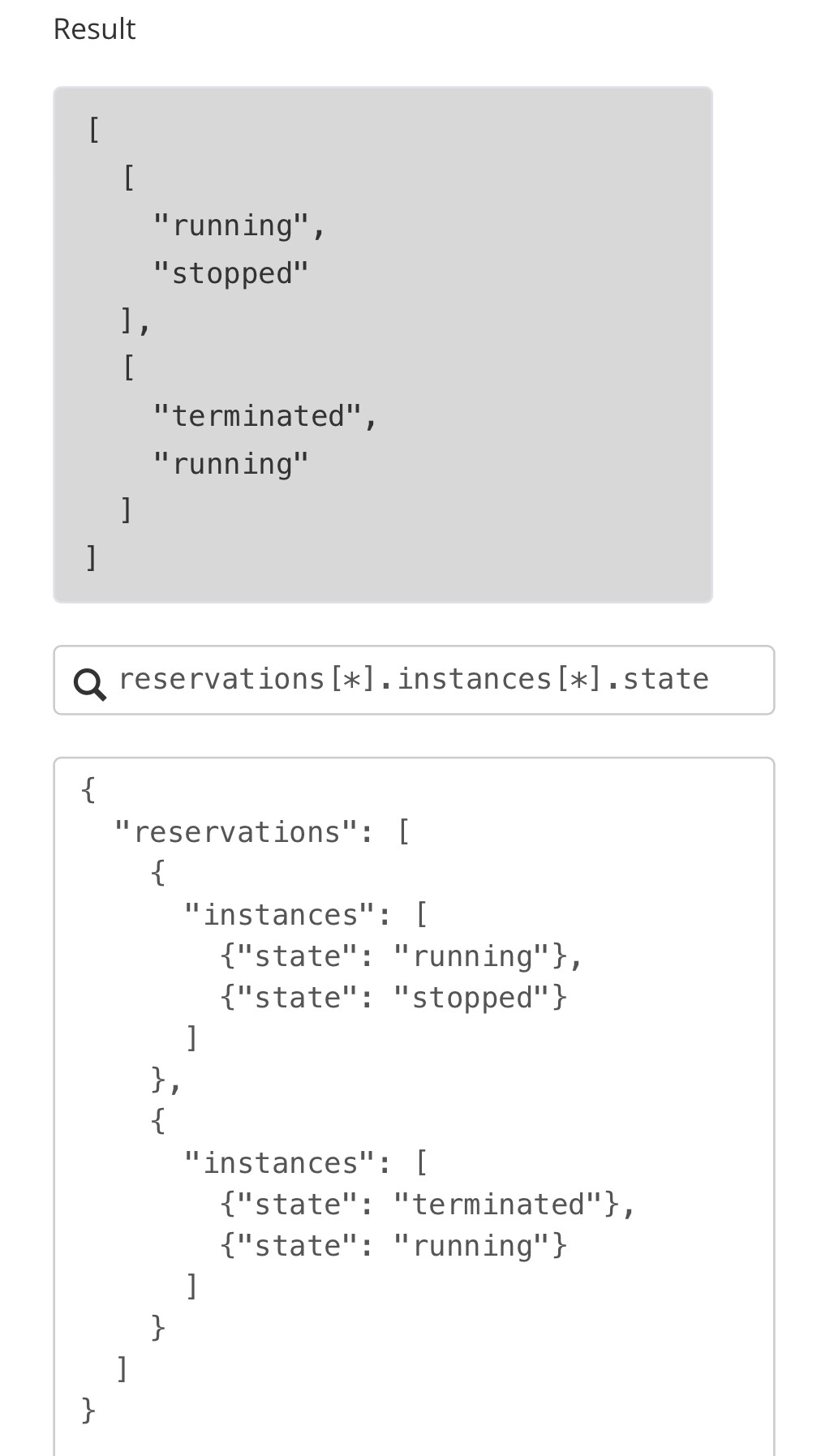Click the "reservations" key in JSON editor
Screen dimensions: 834x1456
coord(237,832)
